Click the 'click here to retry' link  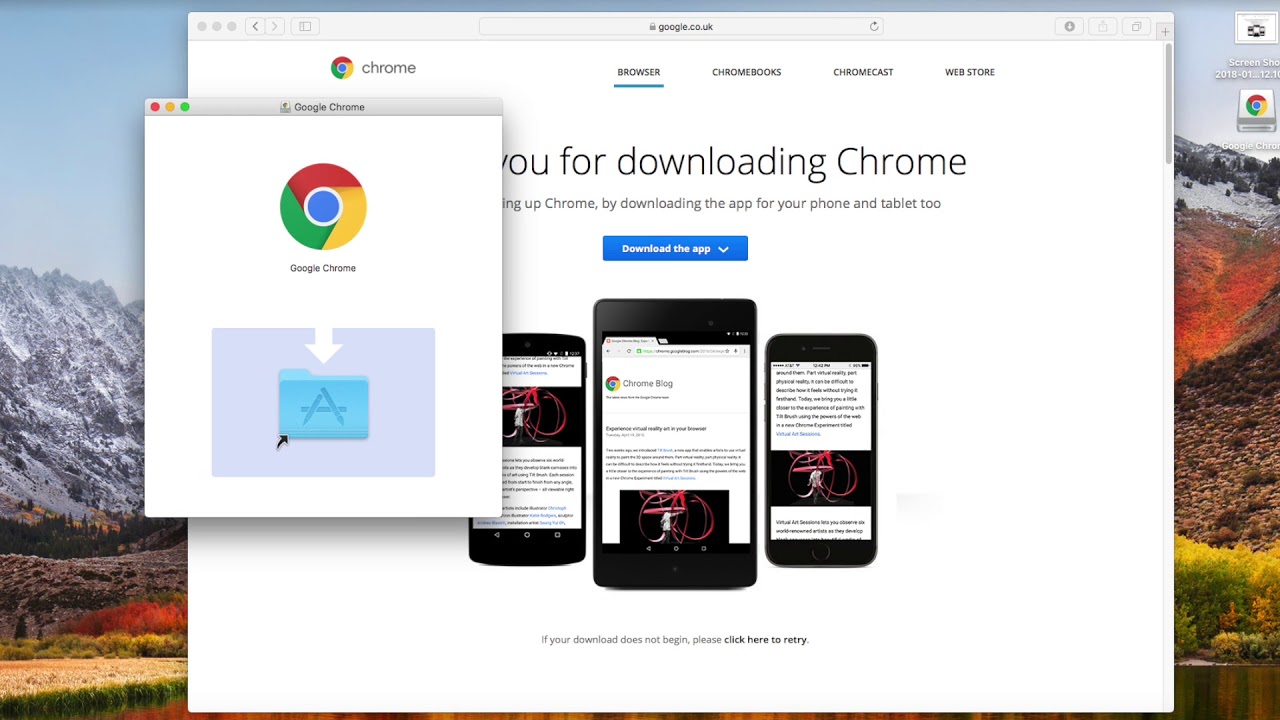point(765,639)
